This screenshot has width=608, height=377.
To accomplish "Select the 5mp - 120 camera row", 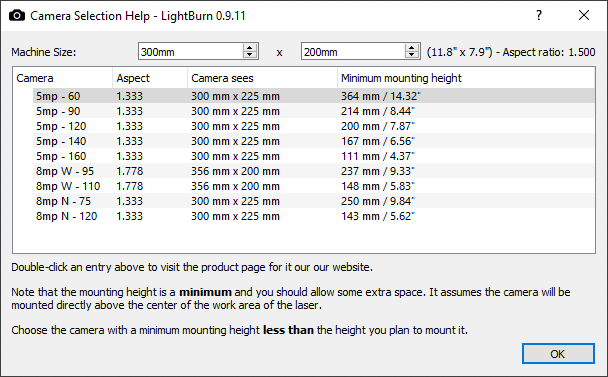I will point(314,126).
